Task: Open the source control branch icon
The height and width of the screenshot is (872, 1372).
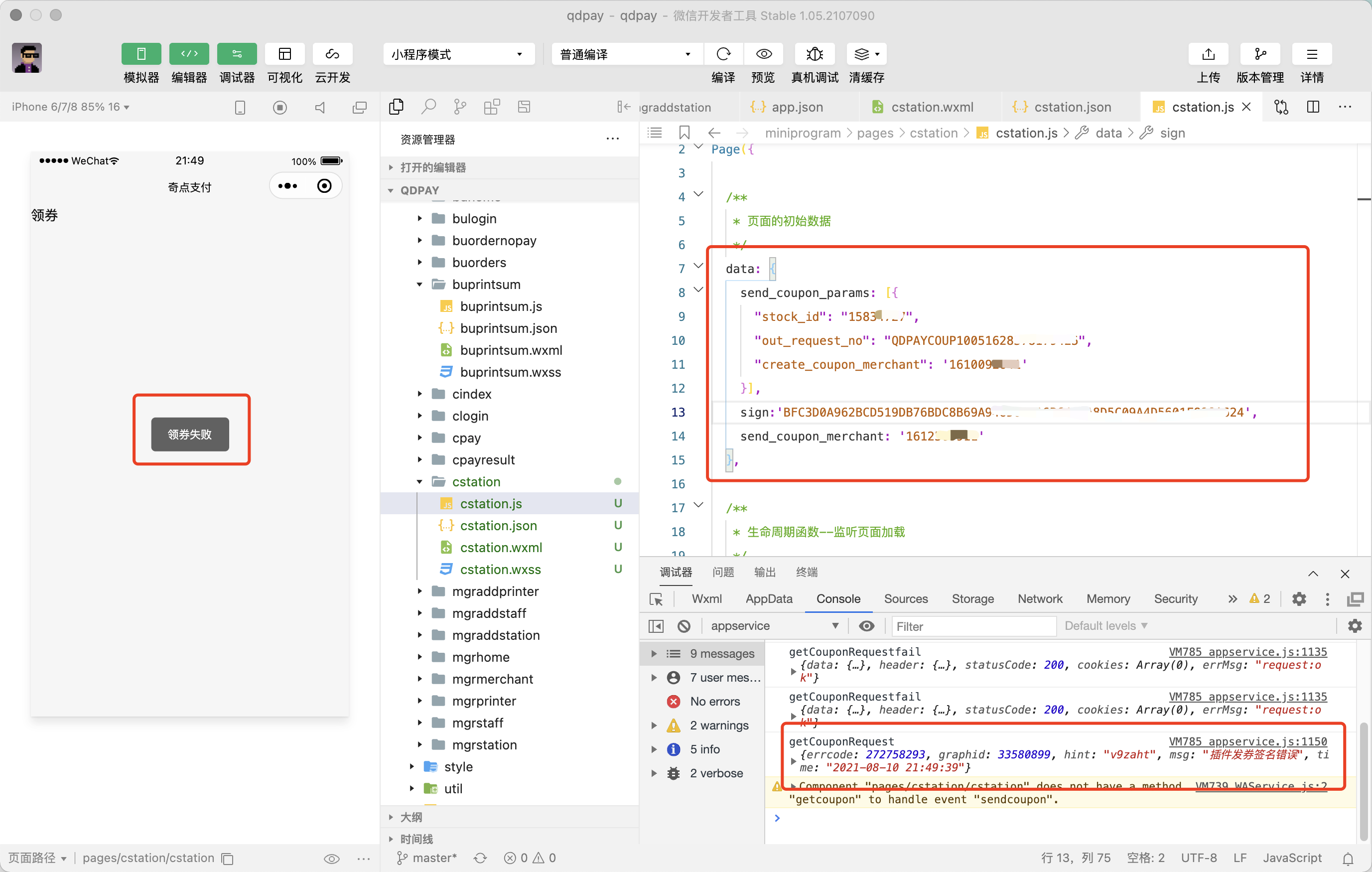Action: tap(459, 107)
